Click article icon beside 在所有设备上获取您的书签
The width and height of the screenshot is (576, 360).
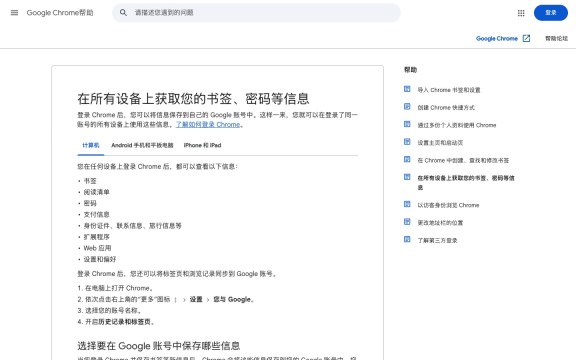pos(407,177)
